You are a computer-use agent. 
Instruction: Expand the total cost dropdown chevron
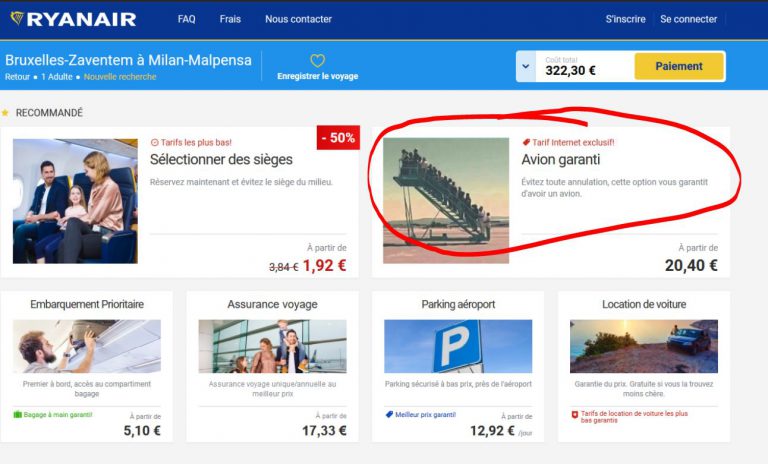[x=525, y=66]
